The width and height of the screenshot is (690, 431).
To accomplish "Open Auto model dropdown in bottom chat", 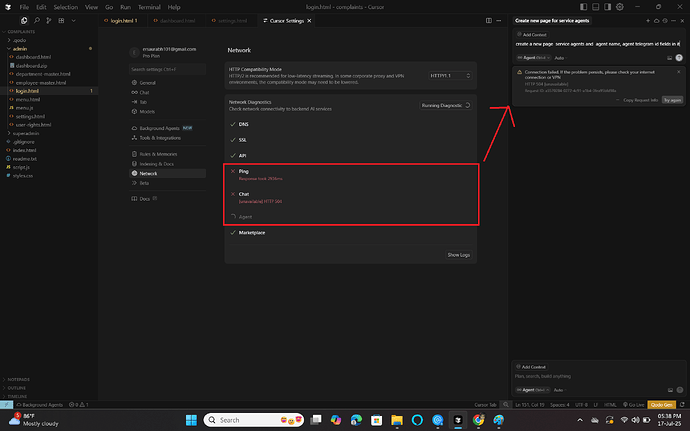I will [560, 390].
